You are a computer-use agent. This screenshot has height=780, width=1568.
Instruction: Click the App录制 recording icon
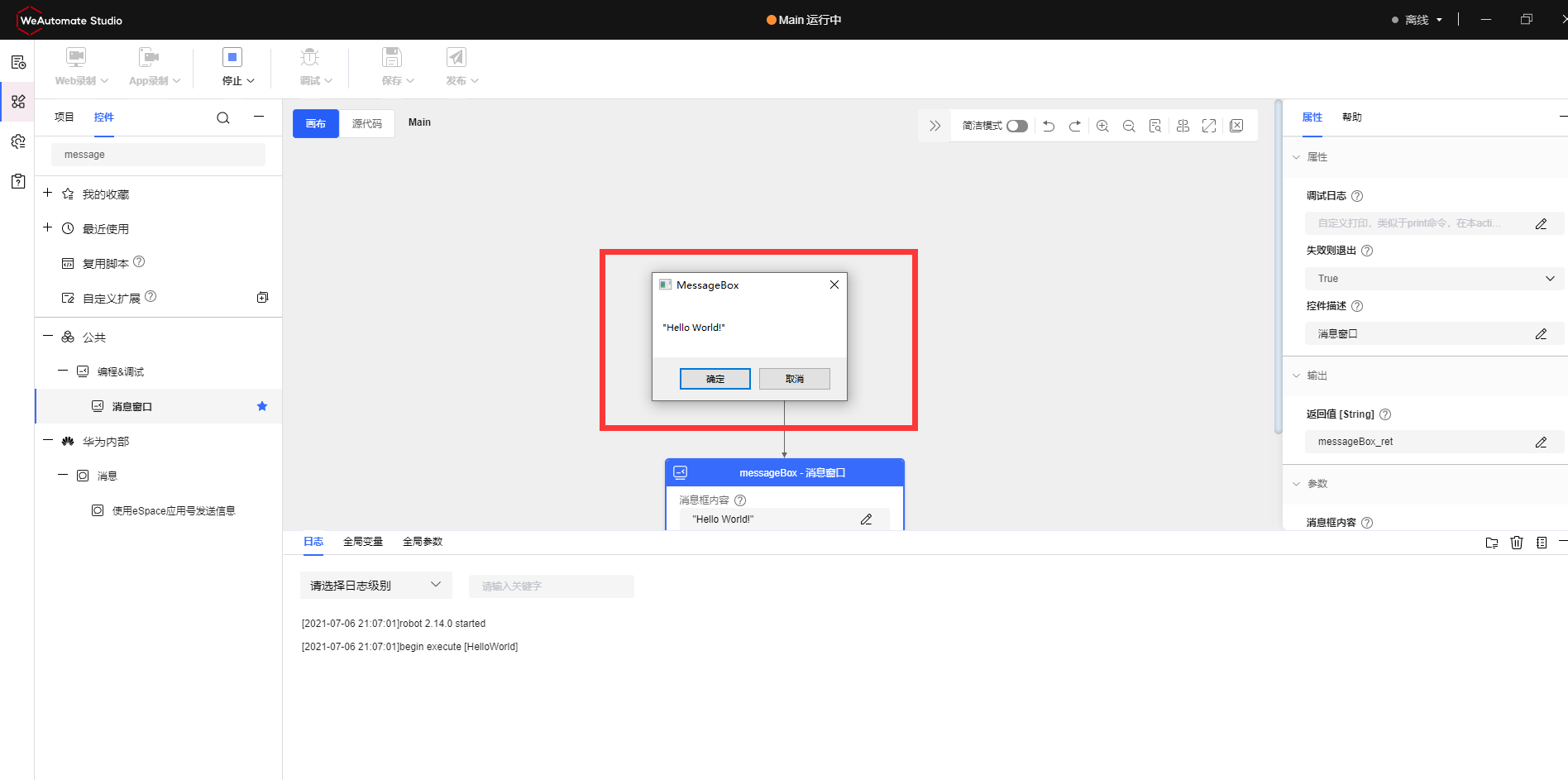pos(149,57)
